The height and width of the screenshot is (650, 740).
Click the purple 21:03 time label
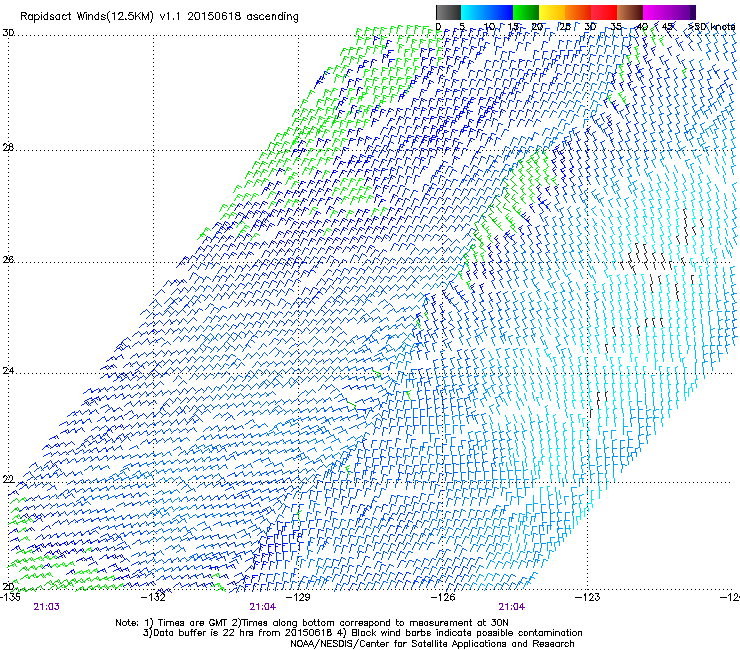pyautogui.click(x=47, y=607)
